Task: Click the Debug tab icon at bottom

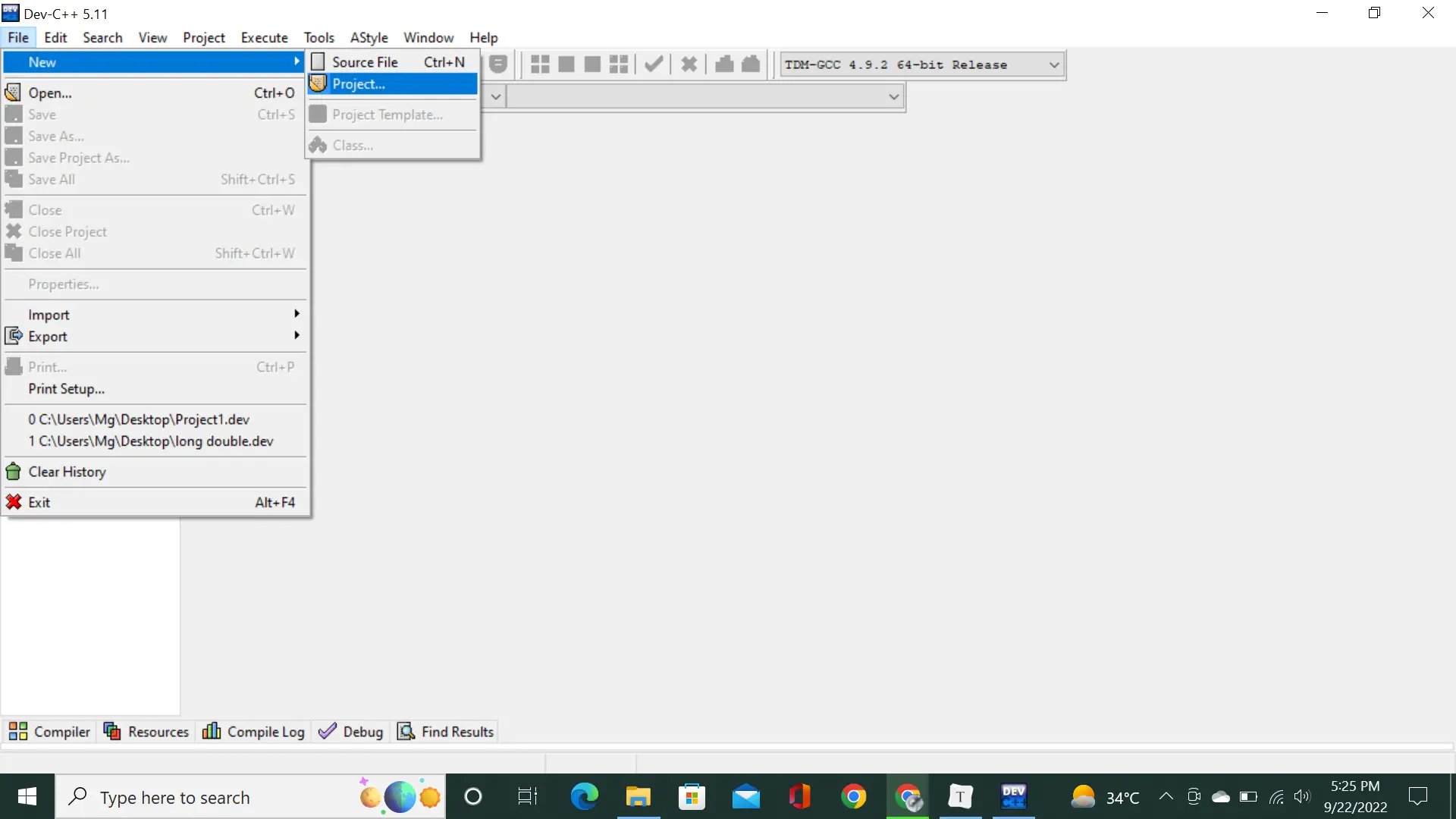Action: point(327,731)
